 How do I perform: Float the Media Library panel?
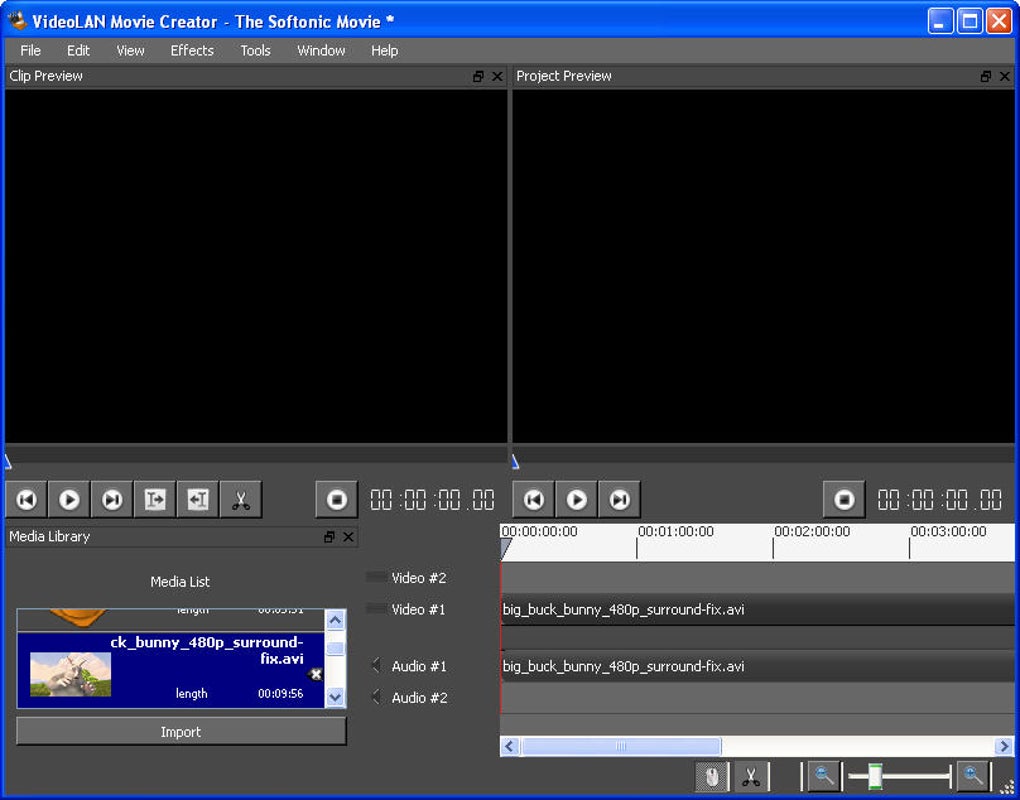pyautogui.click(x=330, y=537)
